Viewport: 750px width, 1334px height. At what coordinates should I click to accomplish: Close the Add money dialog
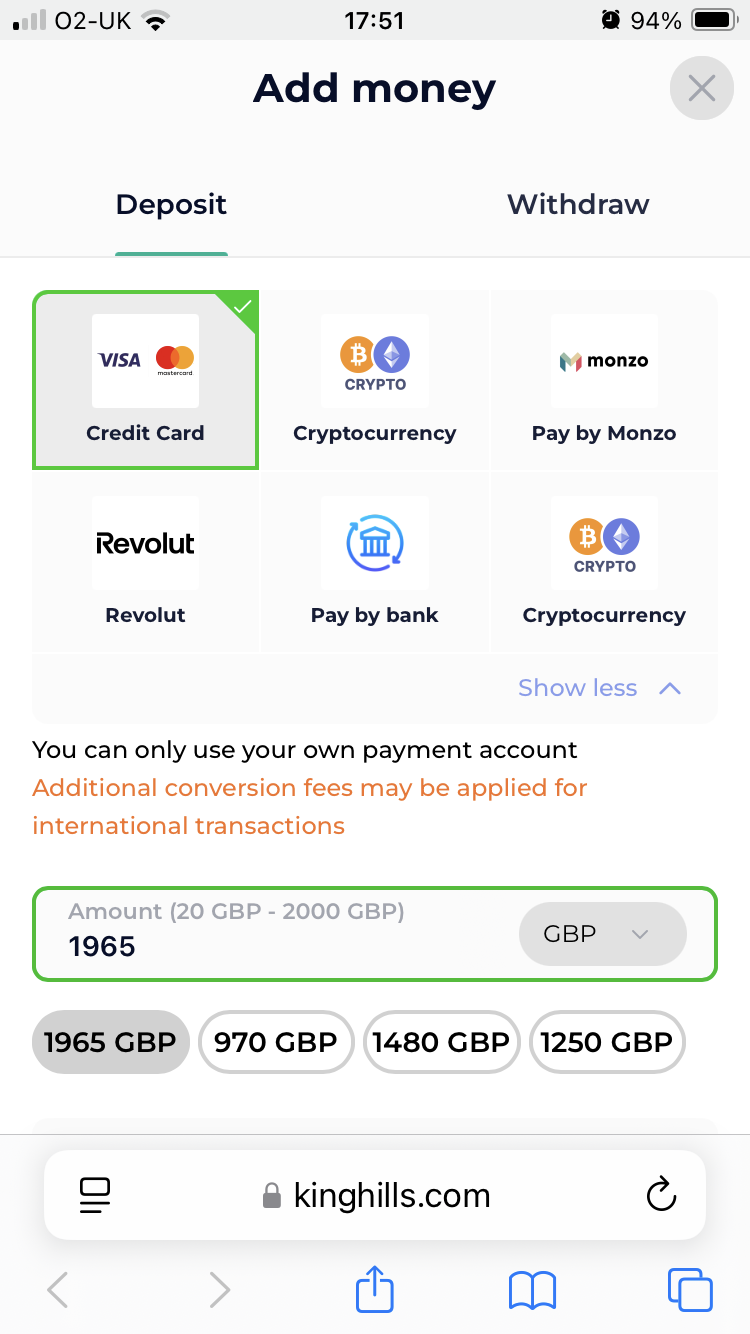[701, 89]
